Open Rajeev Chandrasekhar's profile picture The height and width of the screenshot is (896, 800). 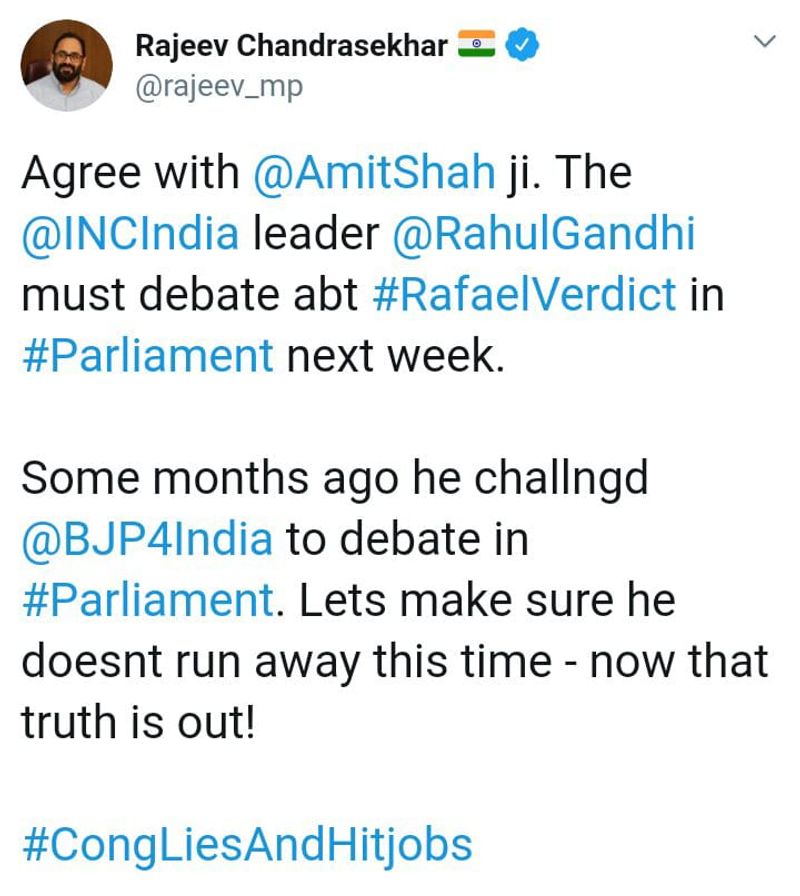(x=68, y=65)
